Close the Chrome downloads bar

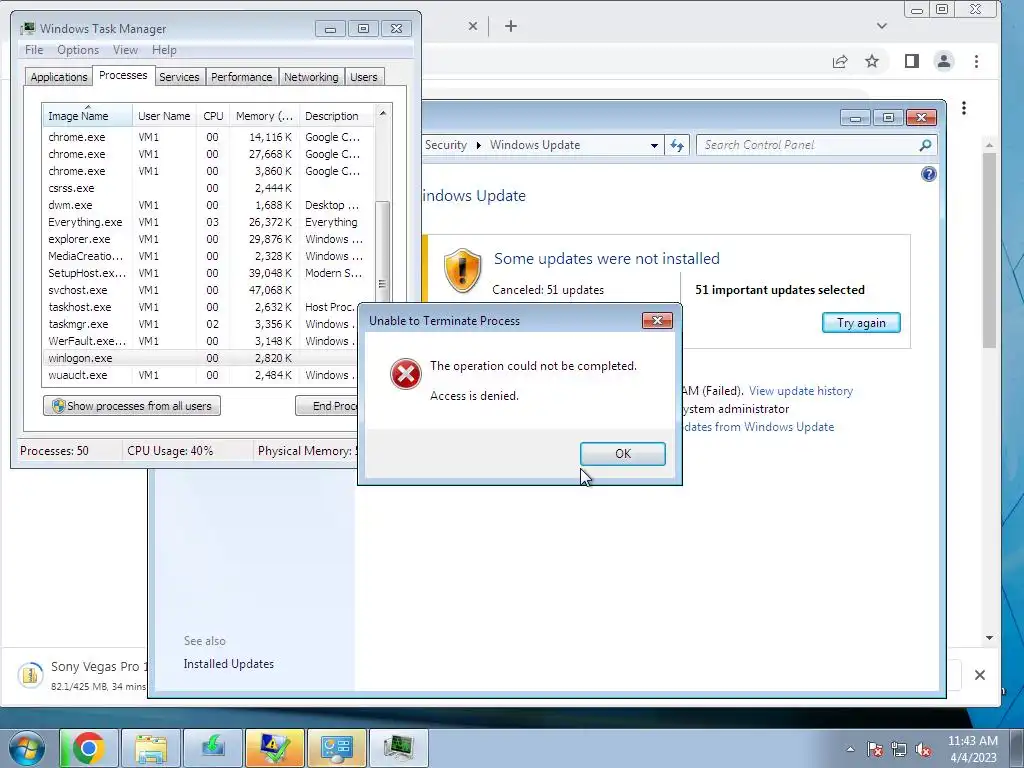coord(980,675)
